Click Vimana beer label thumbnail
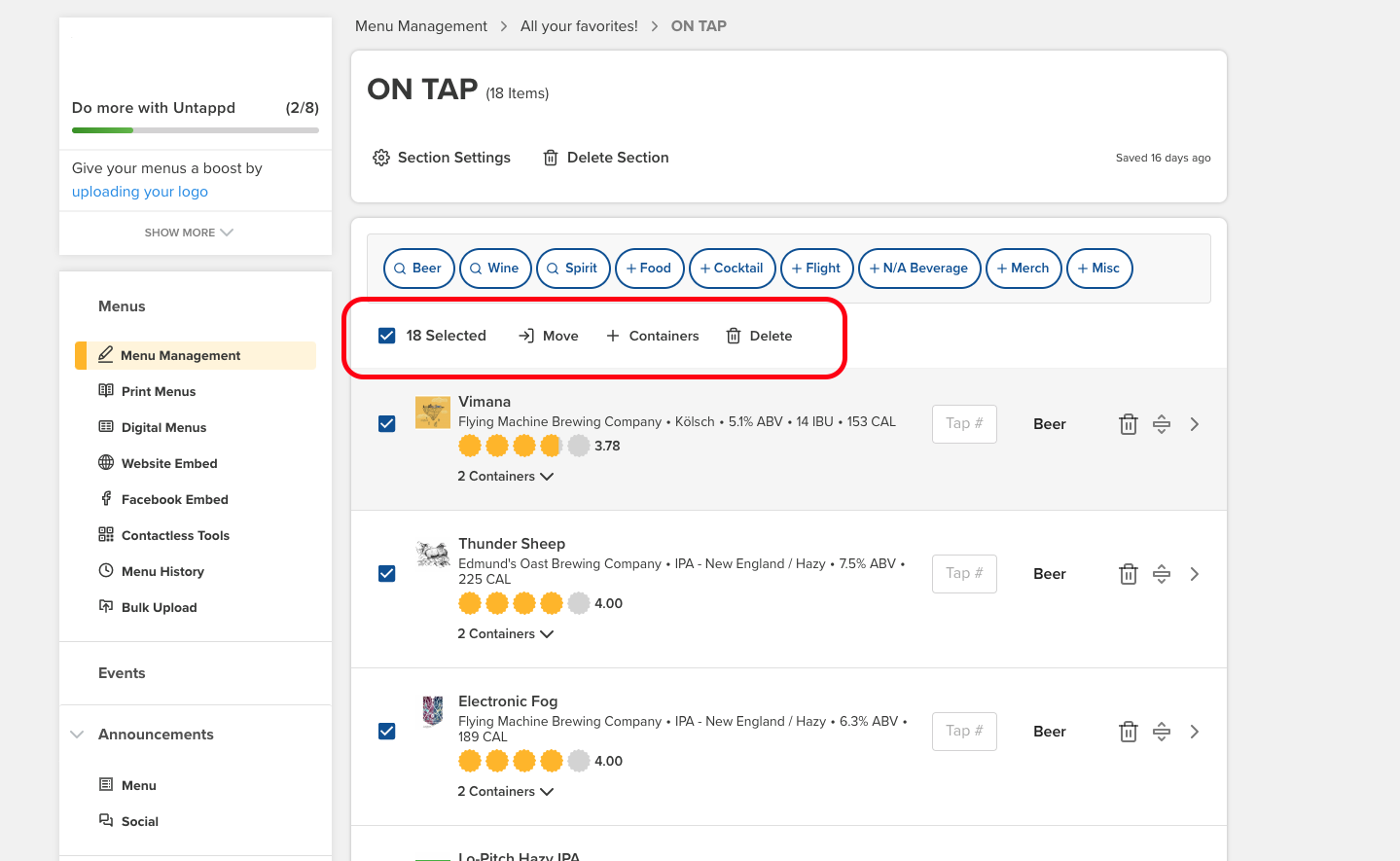The width and height of the screenshot is (1400, 861). (x=433, y=413)
